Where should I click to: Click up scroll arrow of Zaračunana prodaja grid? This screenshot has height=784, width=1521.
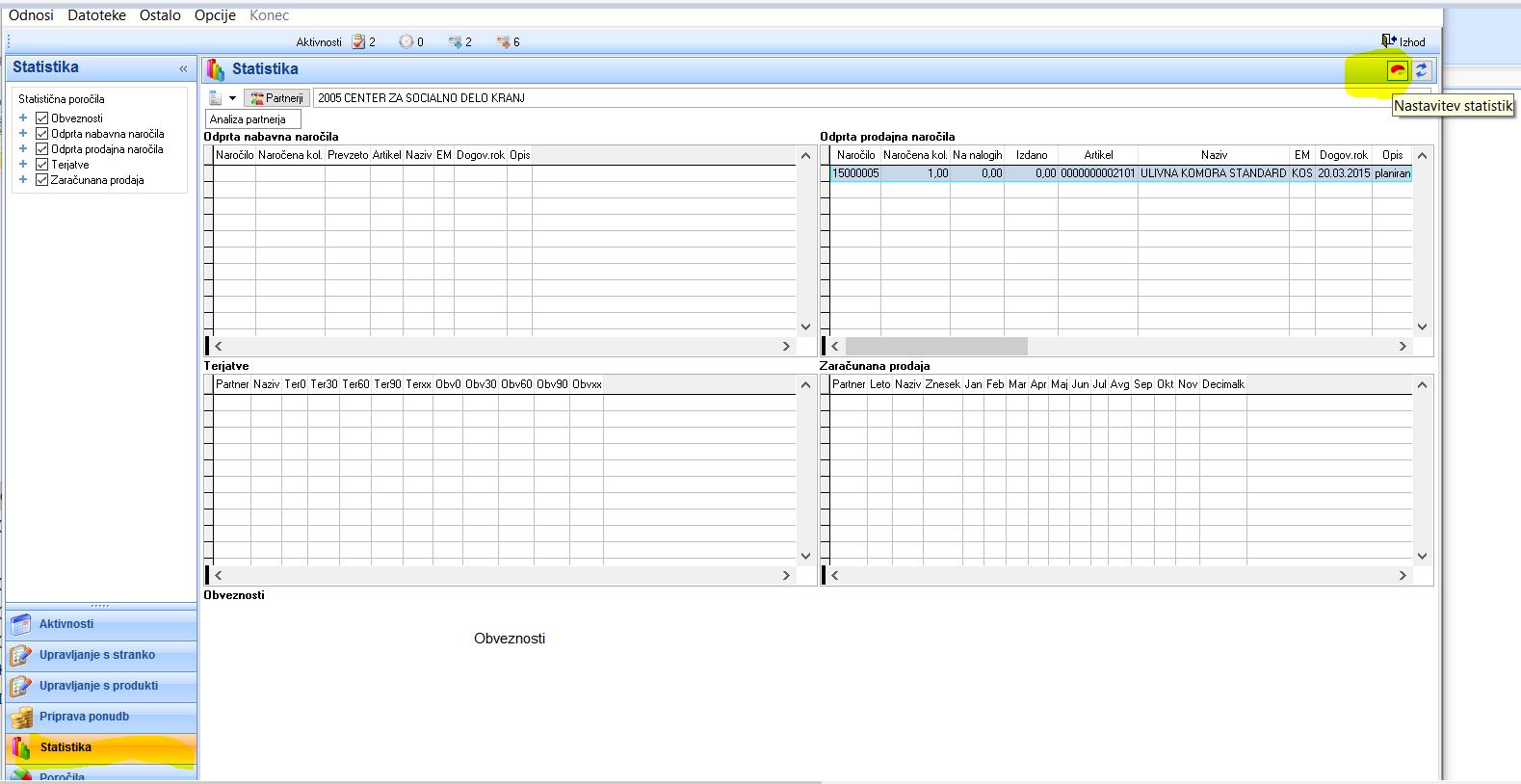1423,385
